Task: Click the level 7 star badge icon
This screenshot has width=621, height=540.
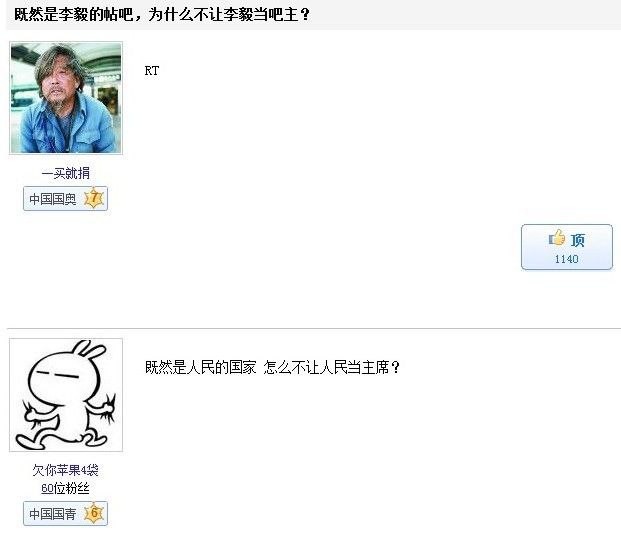Action: pyautogui.click(x=94, y=197)
